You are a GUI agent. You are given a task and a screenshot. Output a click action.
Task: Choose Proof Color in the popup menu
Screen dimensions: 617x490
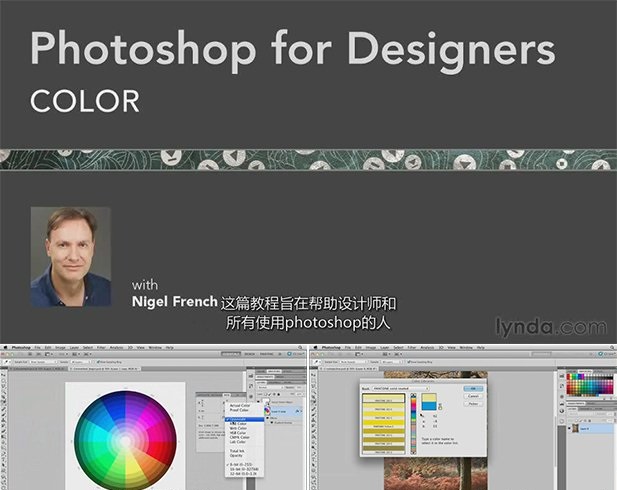239,410
